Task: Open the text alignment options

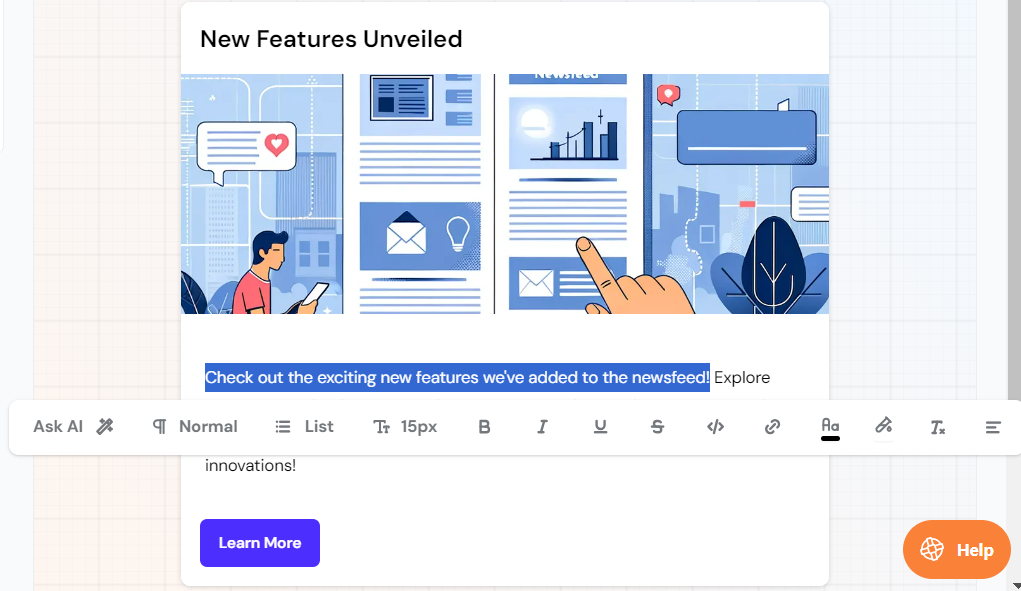Action: [x=993, y=427]
